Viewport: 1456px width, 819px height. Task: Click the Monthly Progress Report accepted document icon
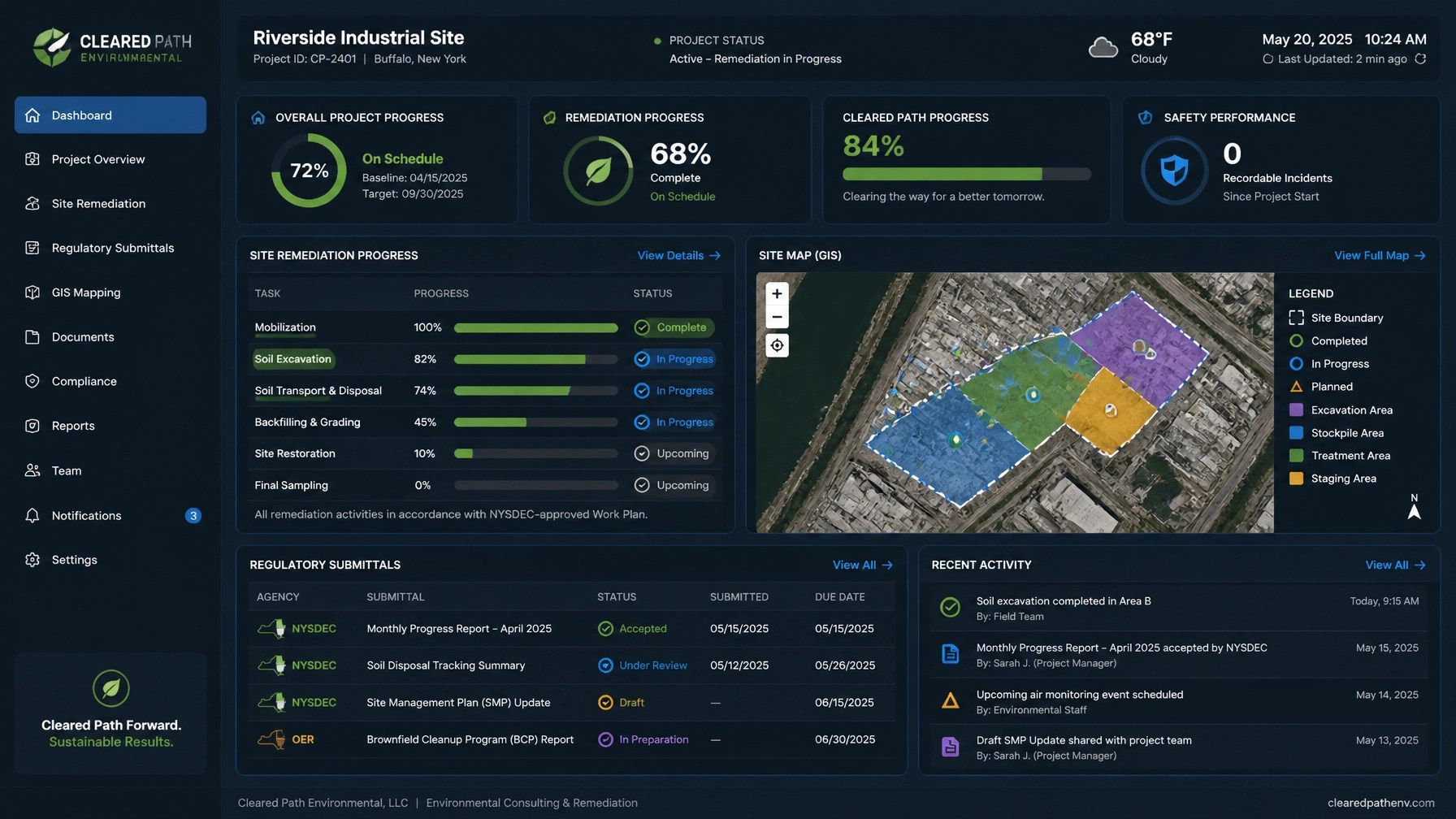click(950, 653)
